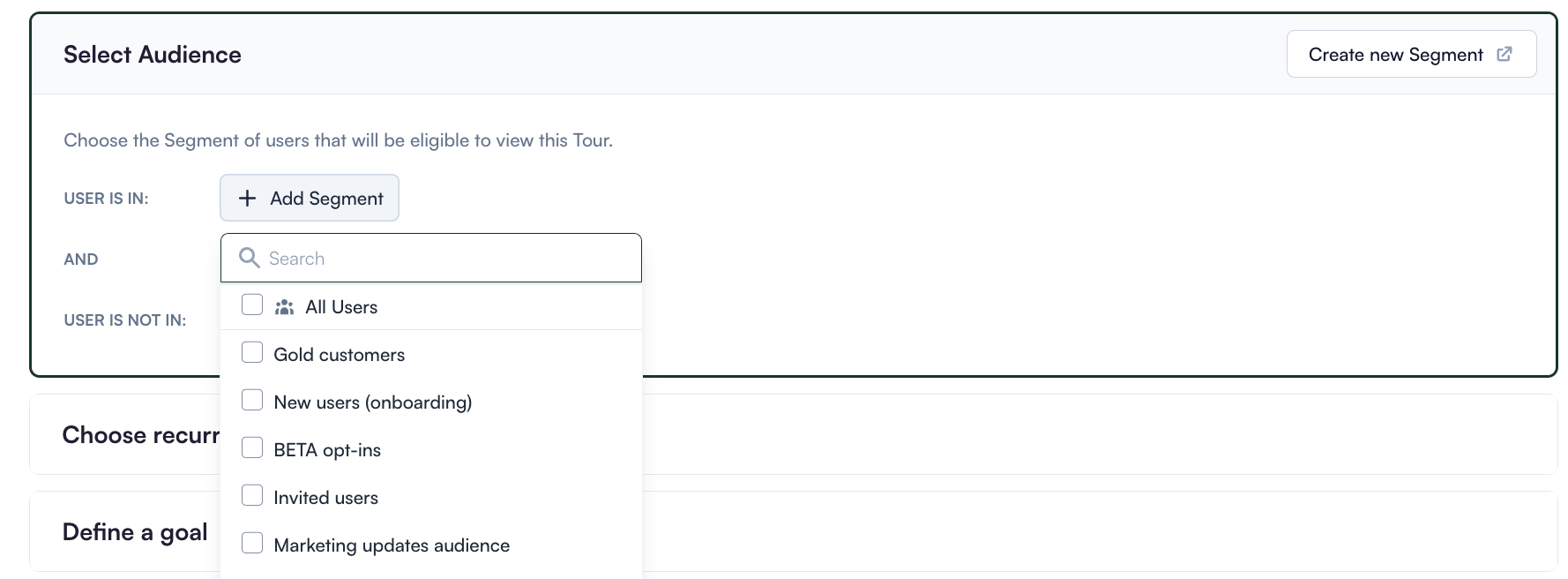Screen dimensions: 1568x579
Task: Click the external link icon beside Create new Segment
Action: [x=1505, y=54]
